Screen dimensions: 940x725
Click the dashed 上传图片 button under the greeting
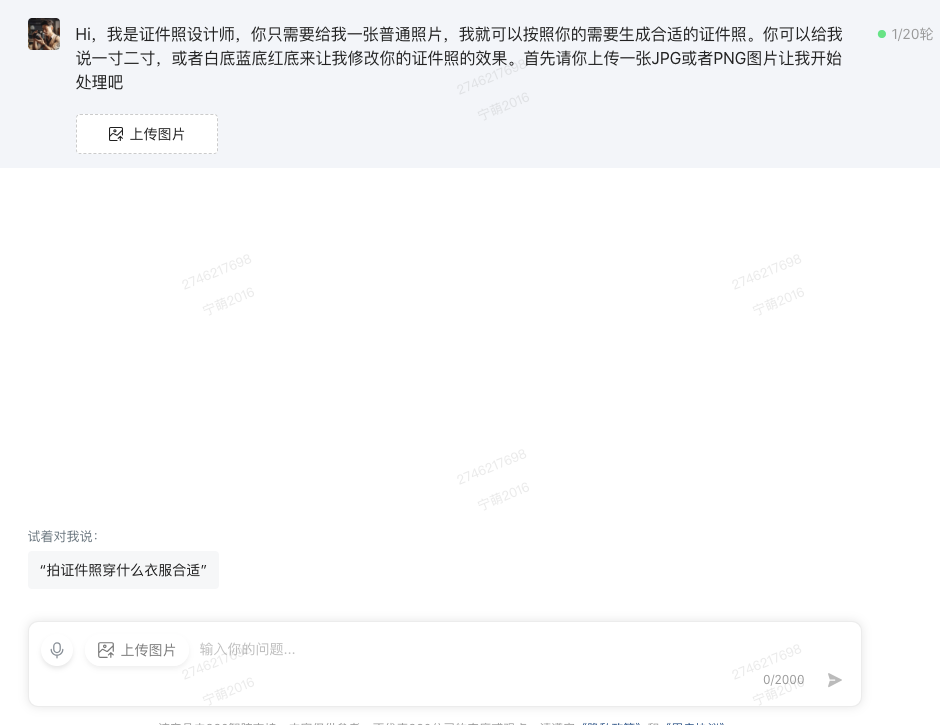[x=147, y=134]
